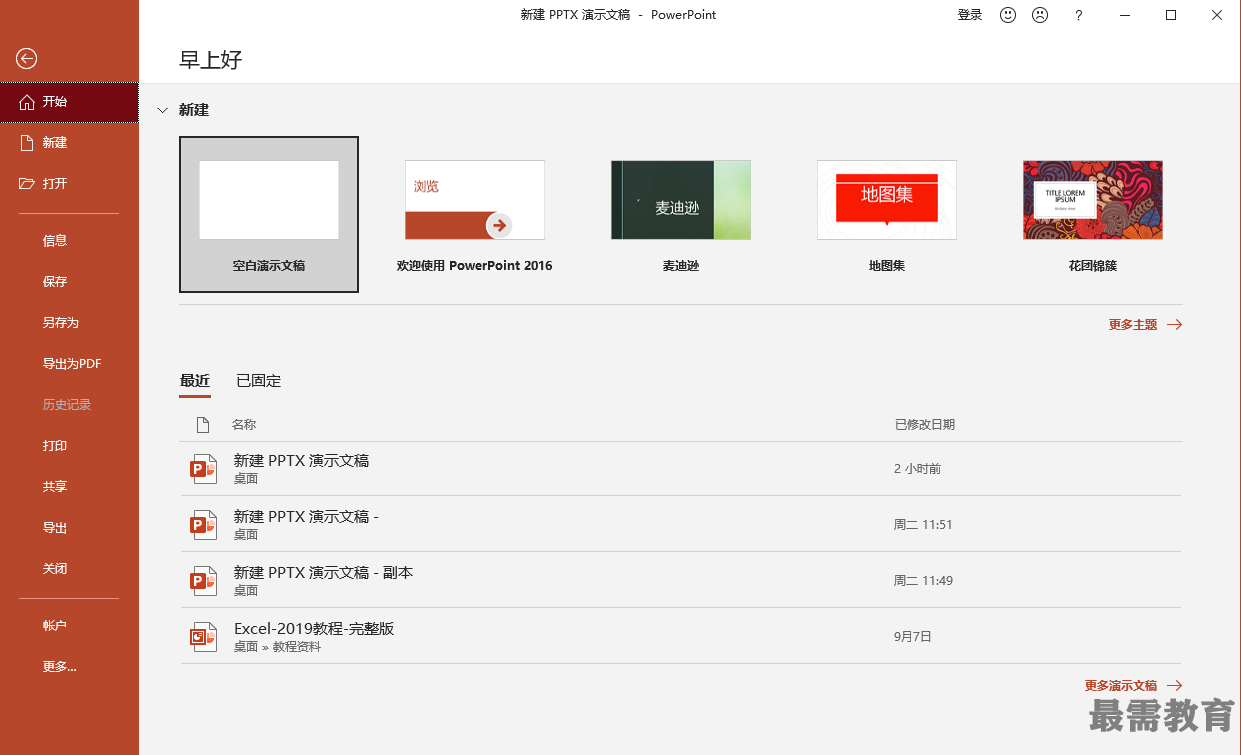The height and width of the screenshot is (755, 1241).
Task: Switch to the 最近 tab
Action: click(x=195, y=381)
